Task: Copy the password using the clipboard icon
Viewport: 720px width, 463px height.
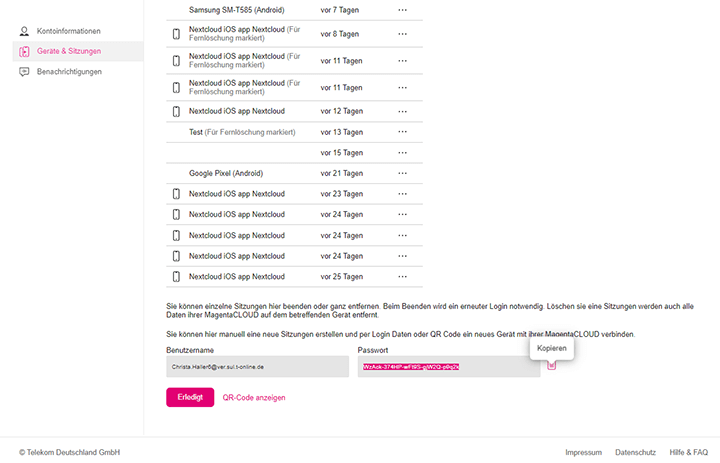Action: [551, 366]
